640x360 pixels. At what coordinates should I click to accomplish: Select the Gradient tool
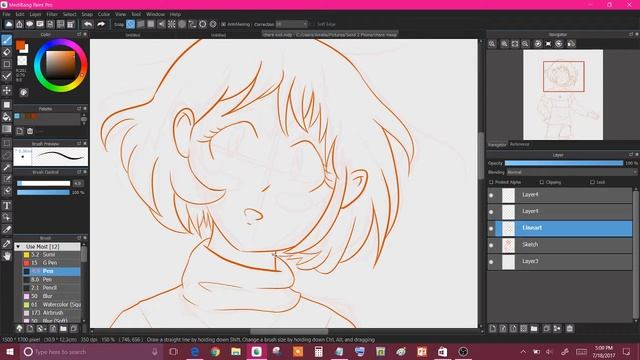(x=7, y=130)
